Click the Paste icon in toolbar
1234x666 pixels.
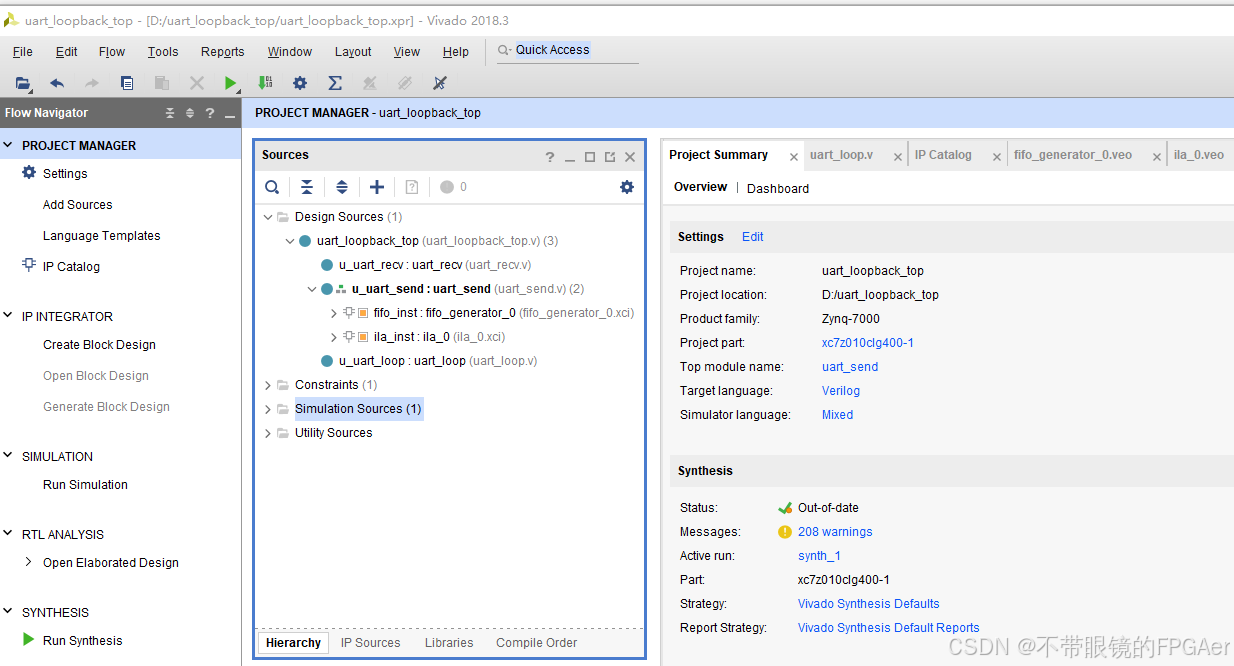point(161,83)
